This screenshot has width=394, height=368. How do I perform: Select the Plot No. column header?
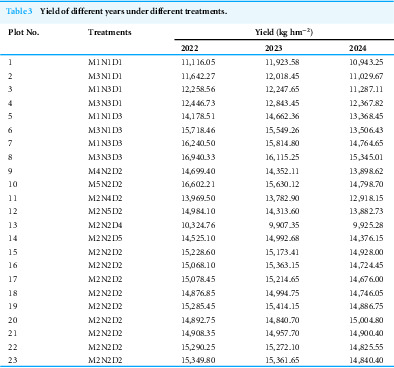(24, 32)
